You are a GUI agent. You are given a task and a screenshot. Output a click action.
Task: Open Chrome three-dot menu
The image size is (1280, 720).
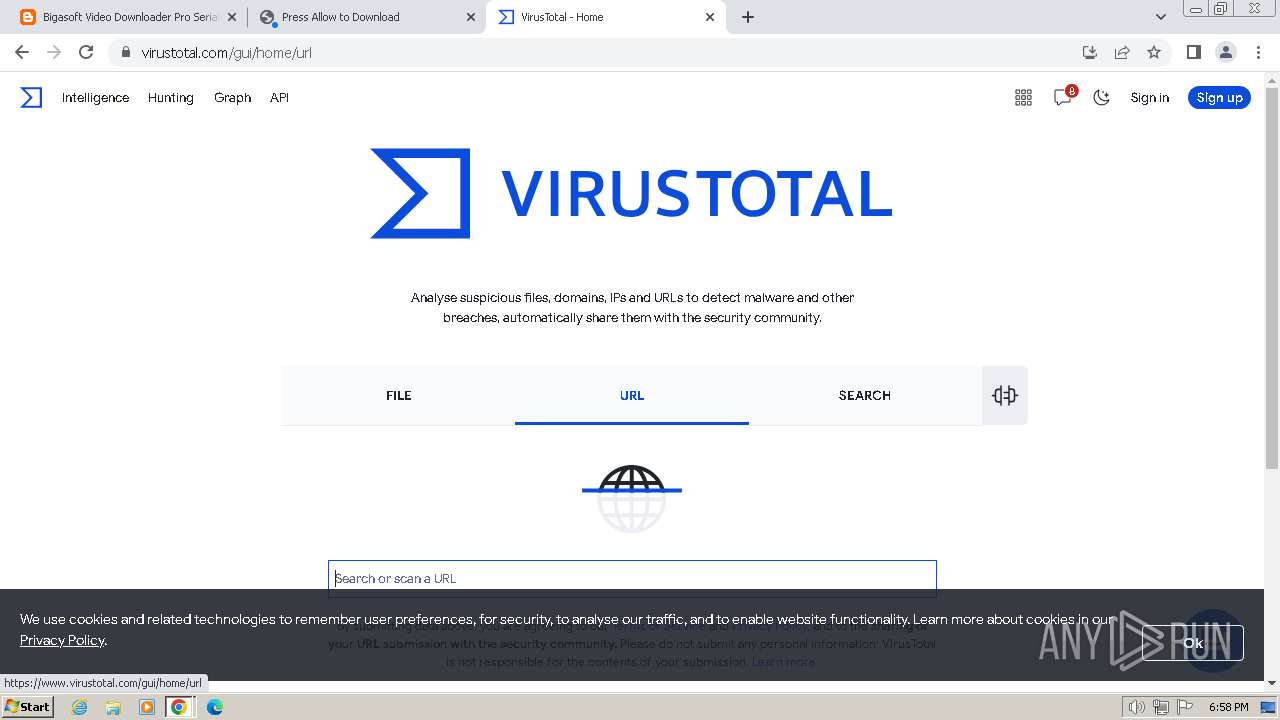(1257, 52)
